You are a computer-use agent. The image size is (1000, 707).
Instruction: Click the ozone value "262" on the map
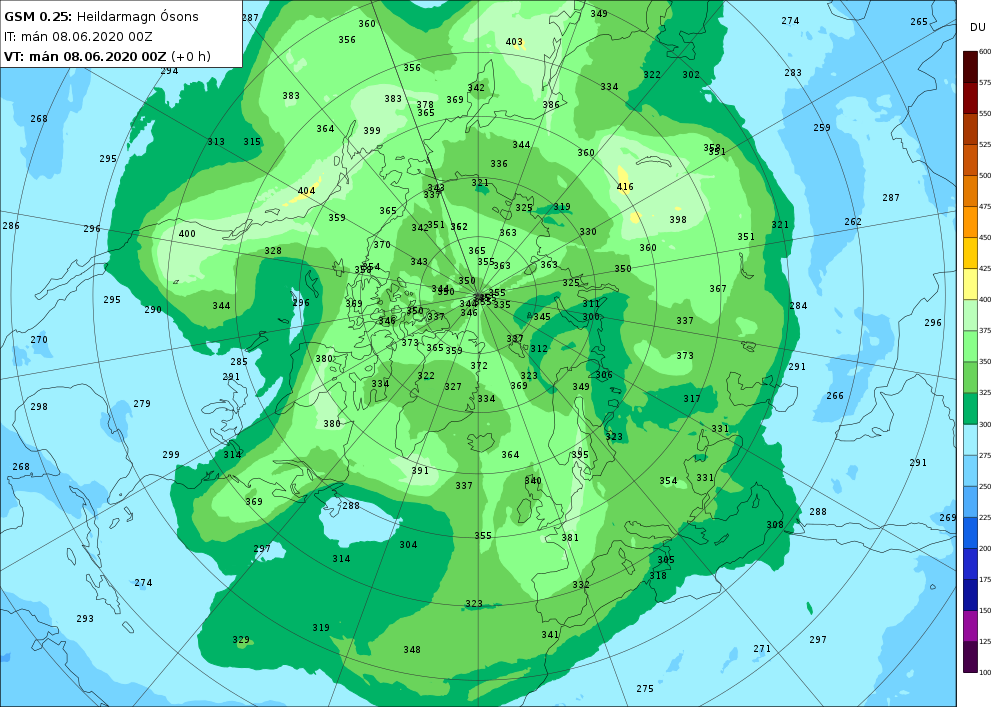(853, 222)
